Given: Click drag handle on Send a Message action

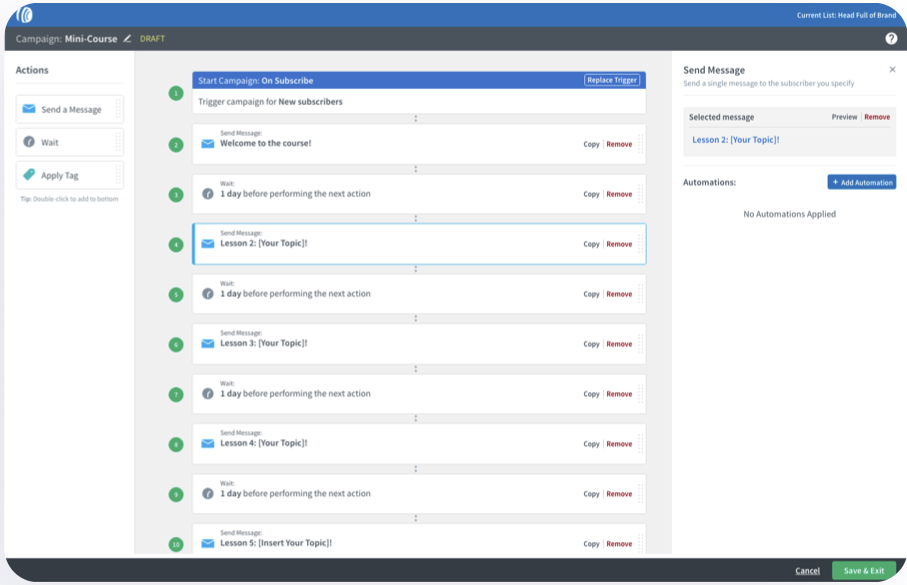Looking at the screenshot, I should 118,109.
